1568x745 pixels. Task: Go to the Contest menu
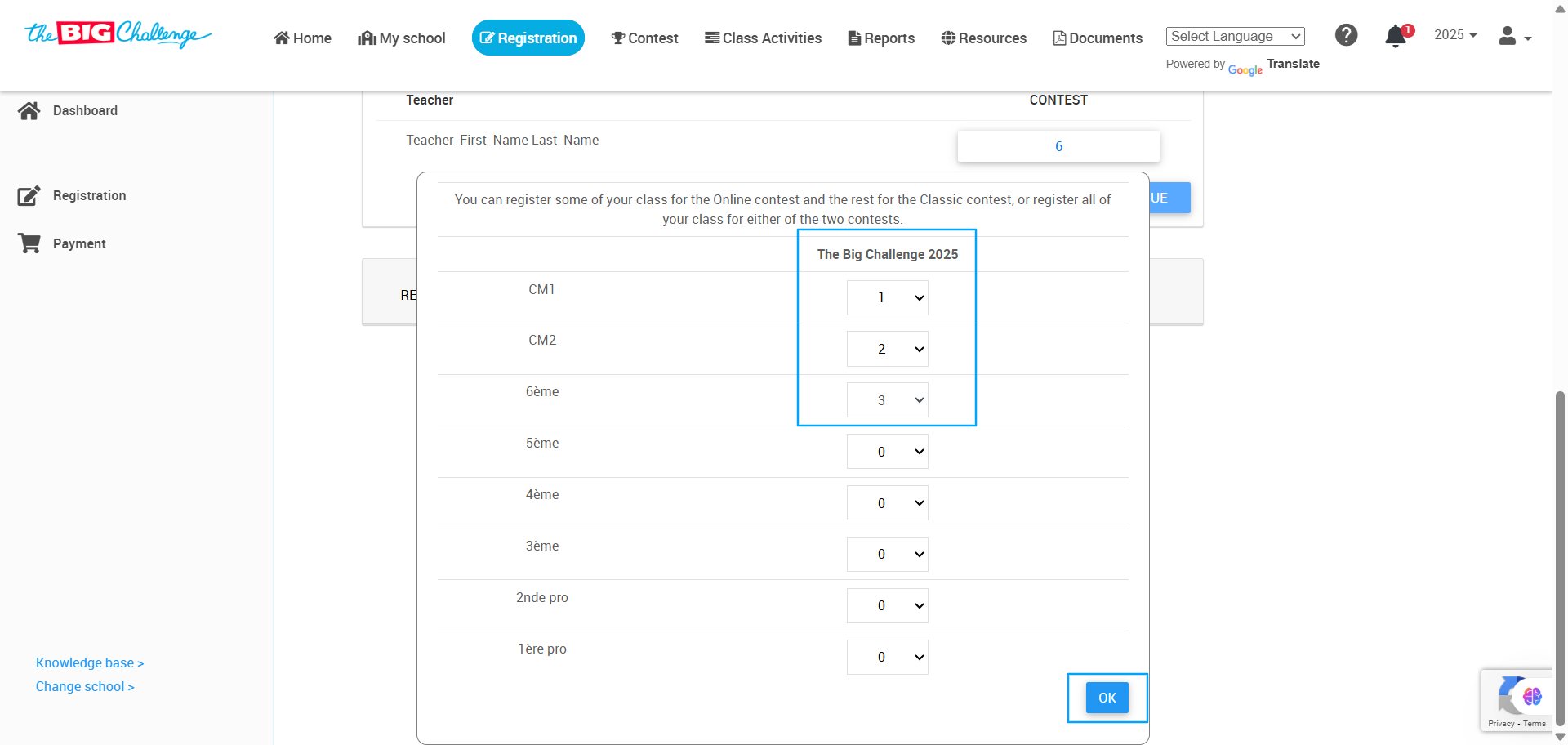pos(644,38)
